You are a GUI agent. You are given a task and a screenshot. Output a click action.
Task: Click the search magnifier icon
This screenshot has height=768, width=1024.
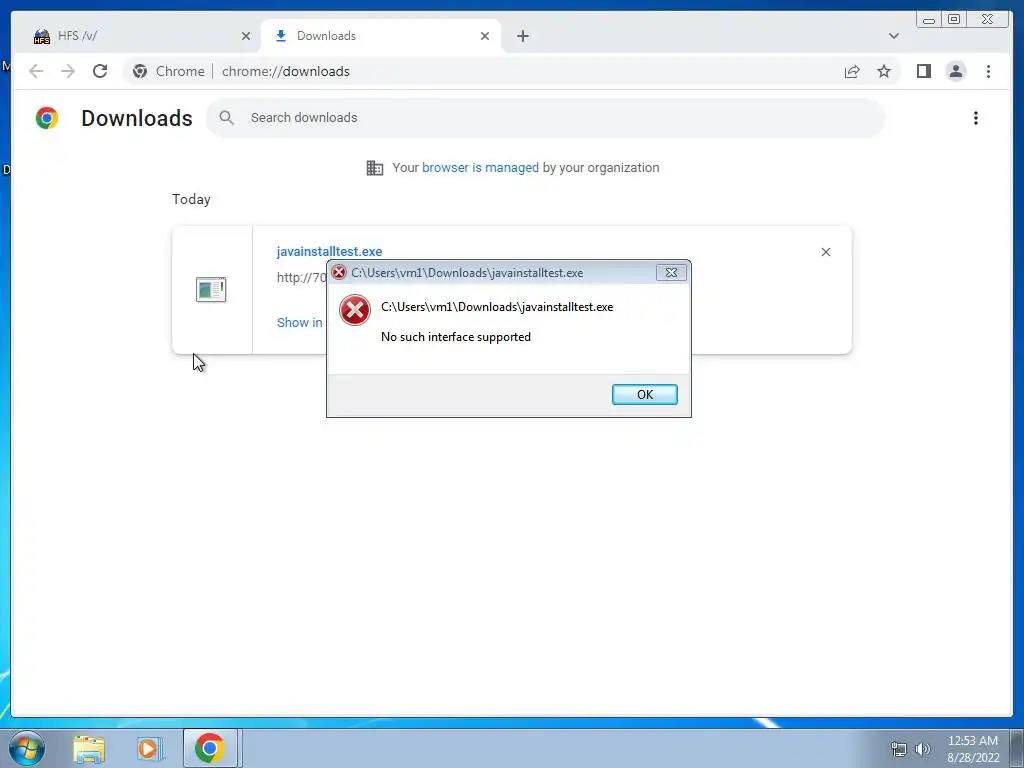tap(227, 118)
